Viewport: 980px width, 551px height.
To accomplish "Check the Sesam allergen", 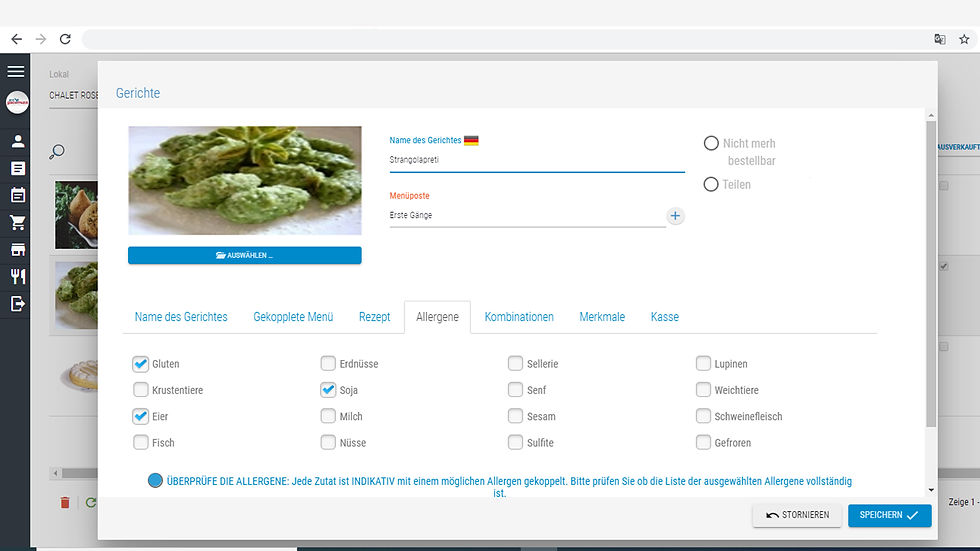I will coord(515,416).
